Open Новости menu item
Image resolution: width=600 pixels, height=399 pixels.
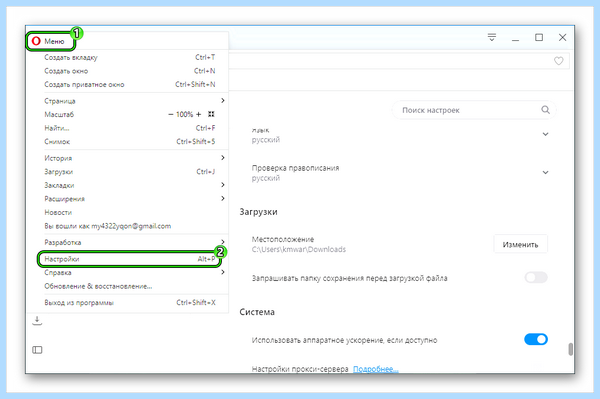129,212
